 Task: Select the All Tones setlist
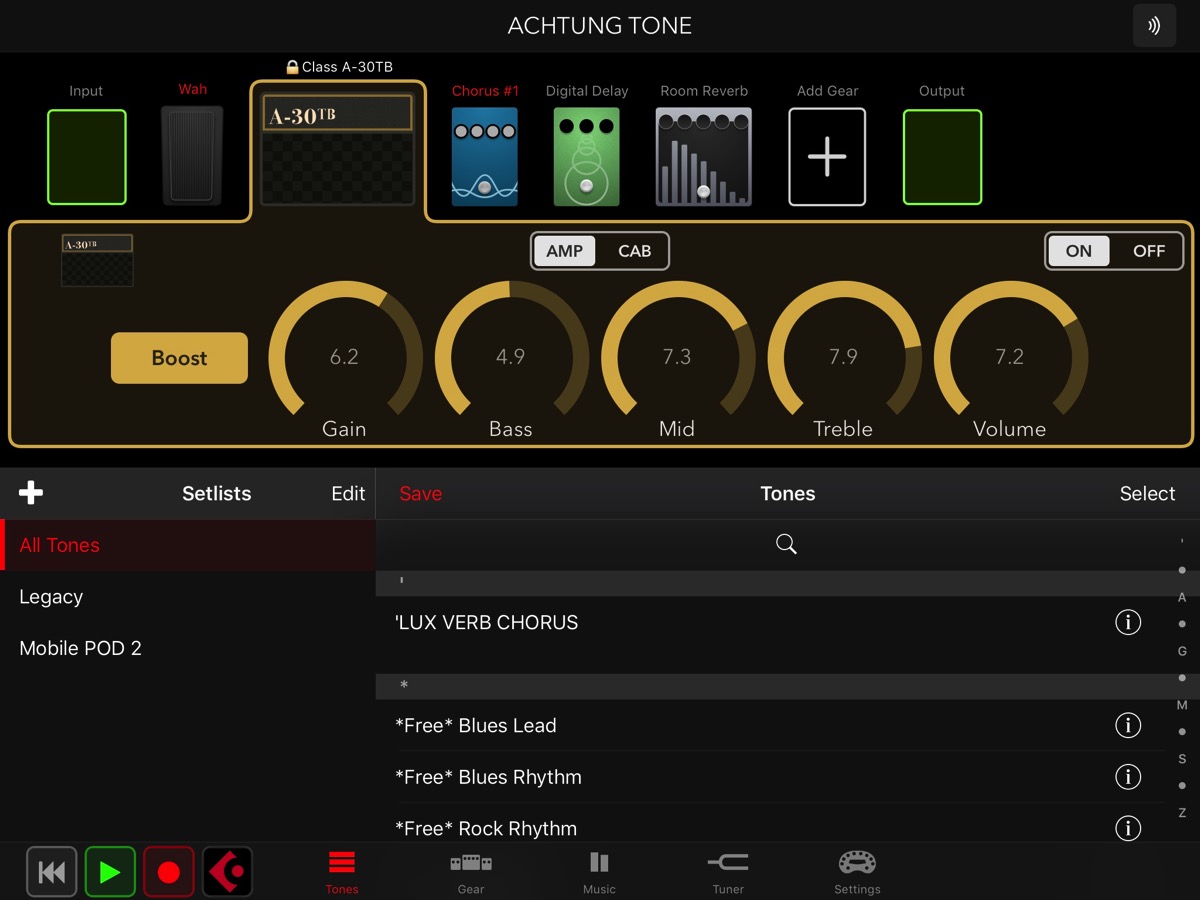point(188,545)
